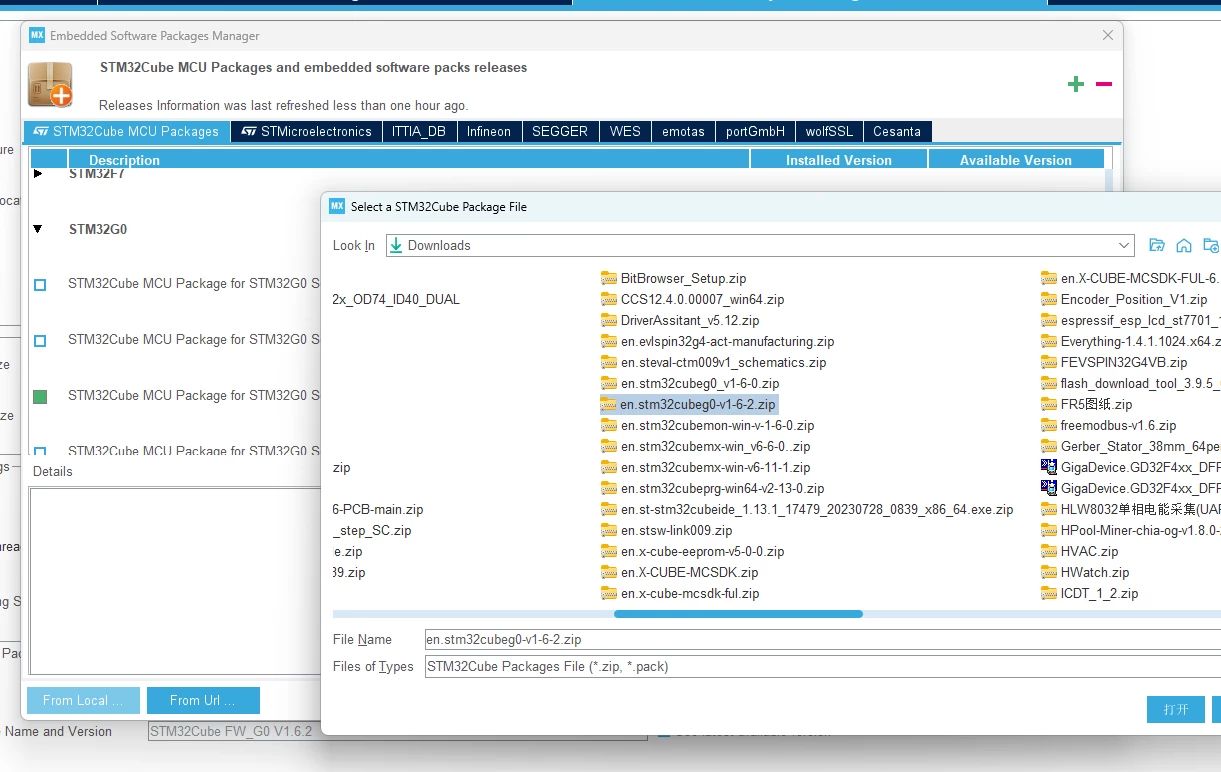The height and width of the screenshot is (772, 1221).
Task: Collapse the STM32G0 tree node
Action: [x=38, y=229]
